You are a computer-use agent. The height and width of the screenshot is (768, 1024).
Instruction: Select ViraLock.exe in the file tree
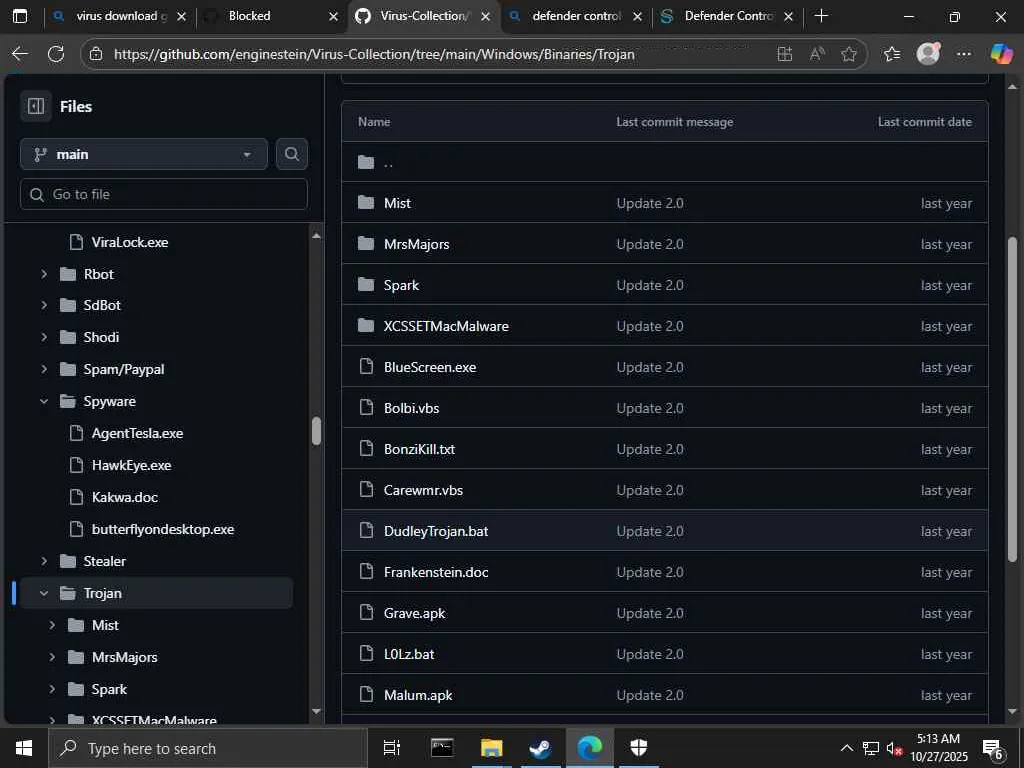click(x=129, y=242)
